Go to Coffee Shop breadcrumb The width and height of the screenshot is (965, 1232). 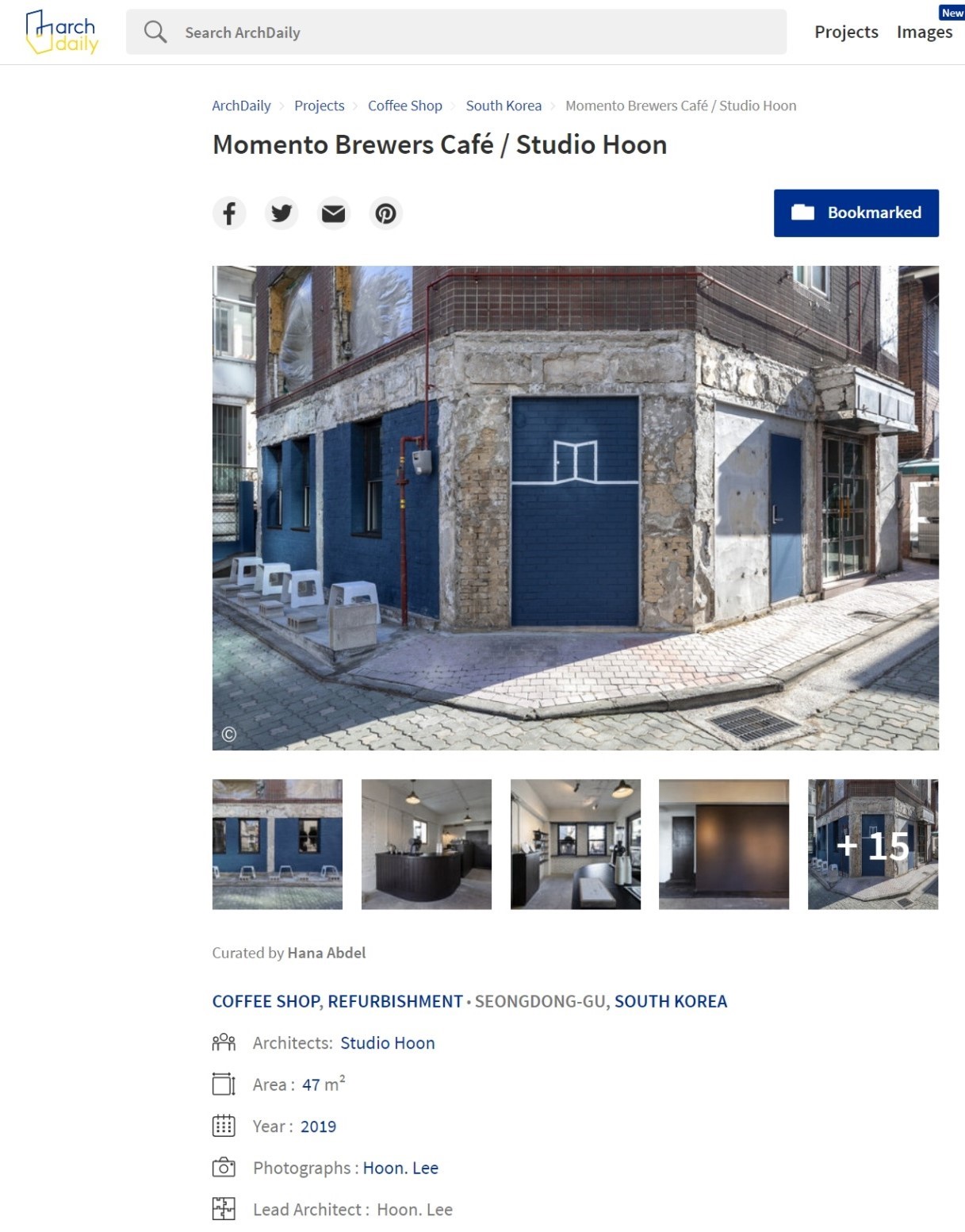[x=405, y=106]
